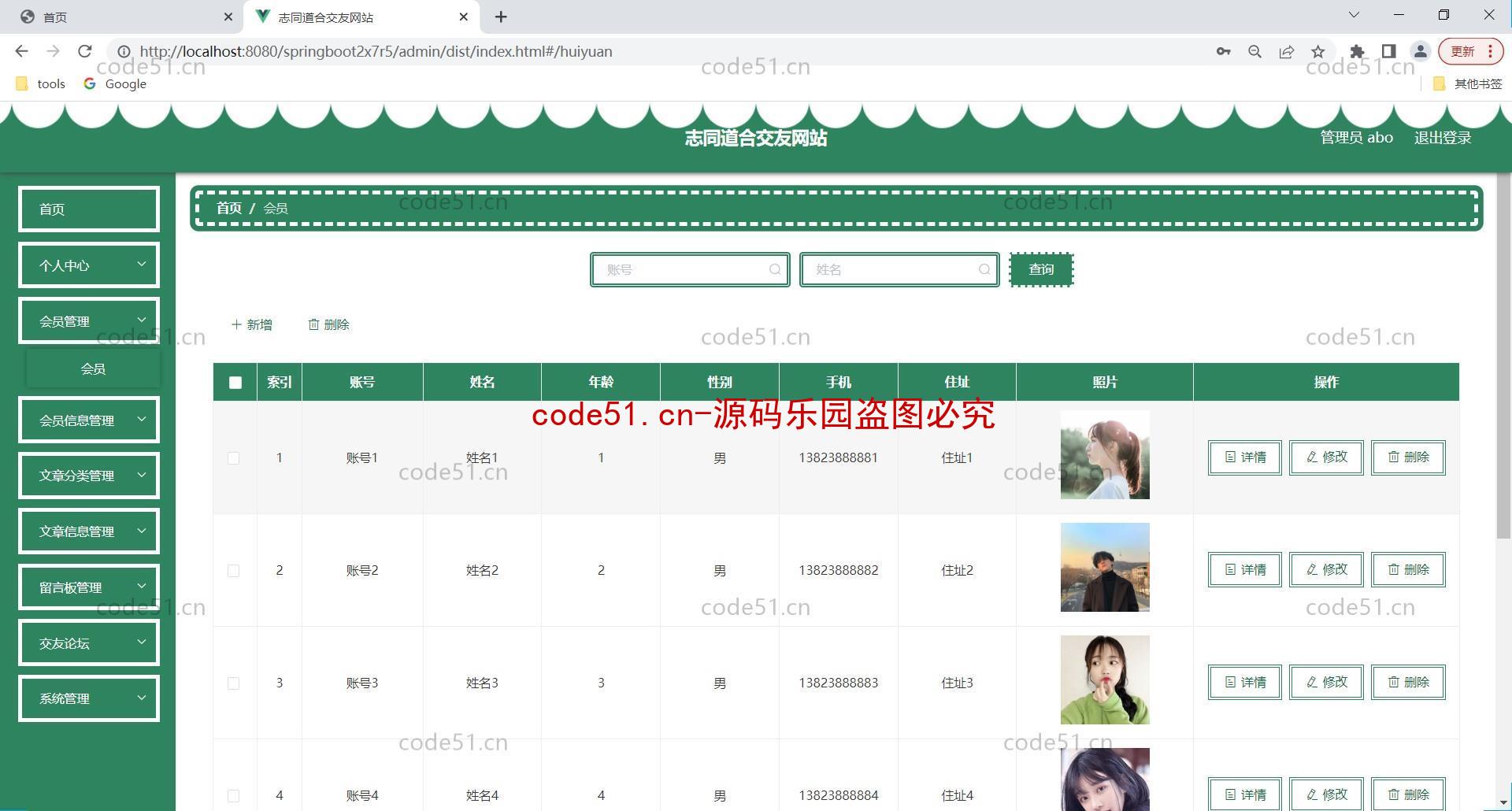This screenshot has width=1512, height=811.
Task: Click the 退出登录 logout link
Action: click(x=1443, y=138)
